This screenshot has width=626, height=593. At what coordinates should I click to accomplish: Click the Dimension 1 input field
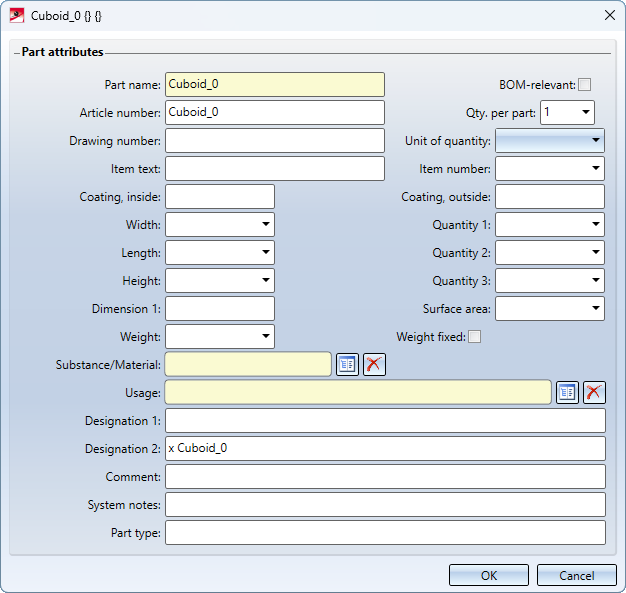[x=220, y=308]
